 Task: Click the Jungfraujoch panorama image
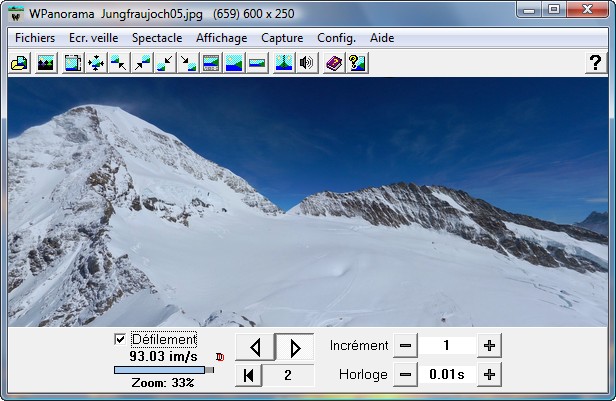click(x=308, y=202)
